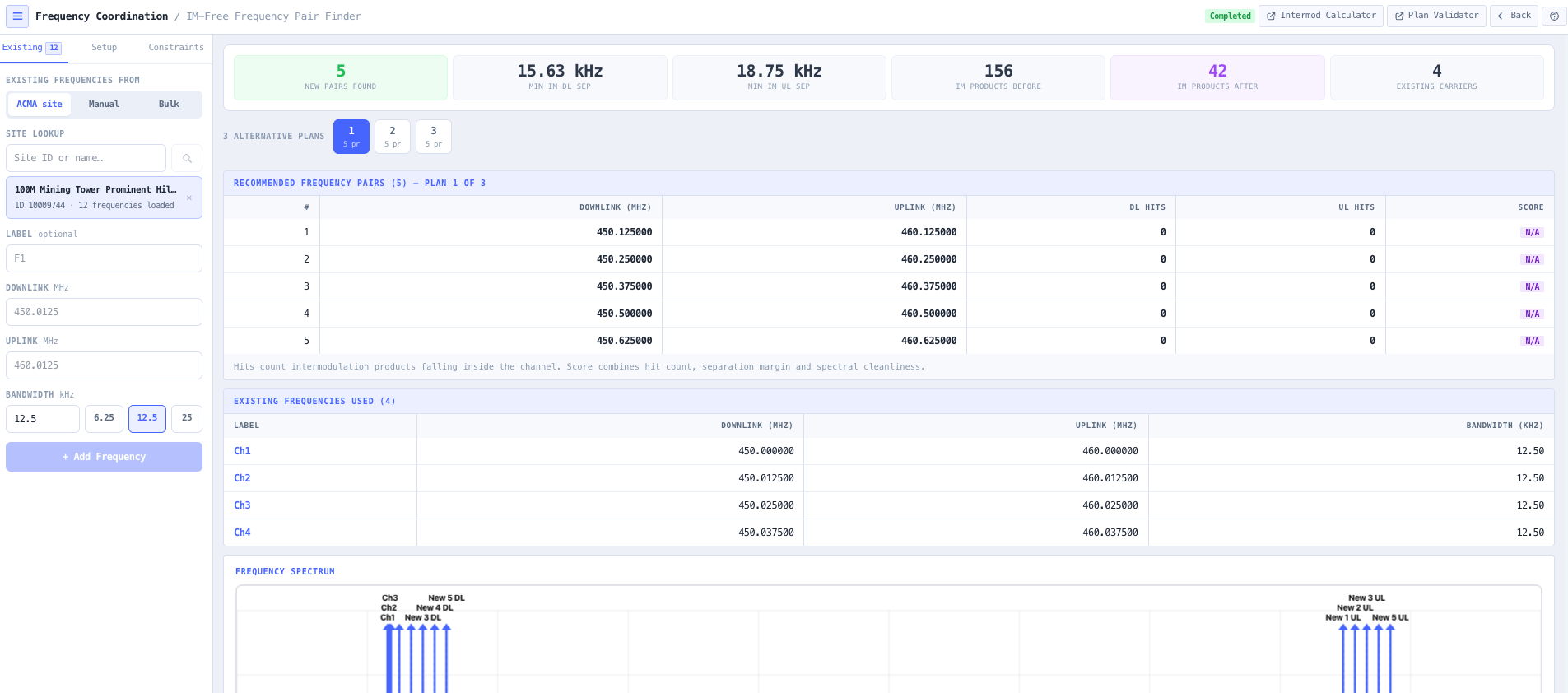The height and width of the screenshot is (693, 1568).
Task: Click the N/A score for pair 3
Action: click(1532, 287)
